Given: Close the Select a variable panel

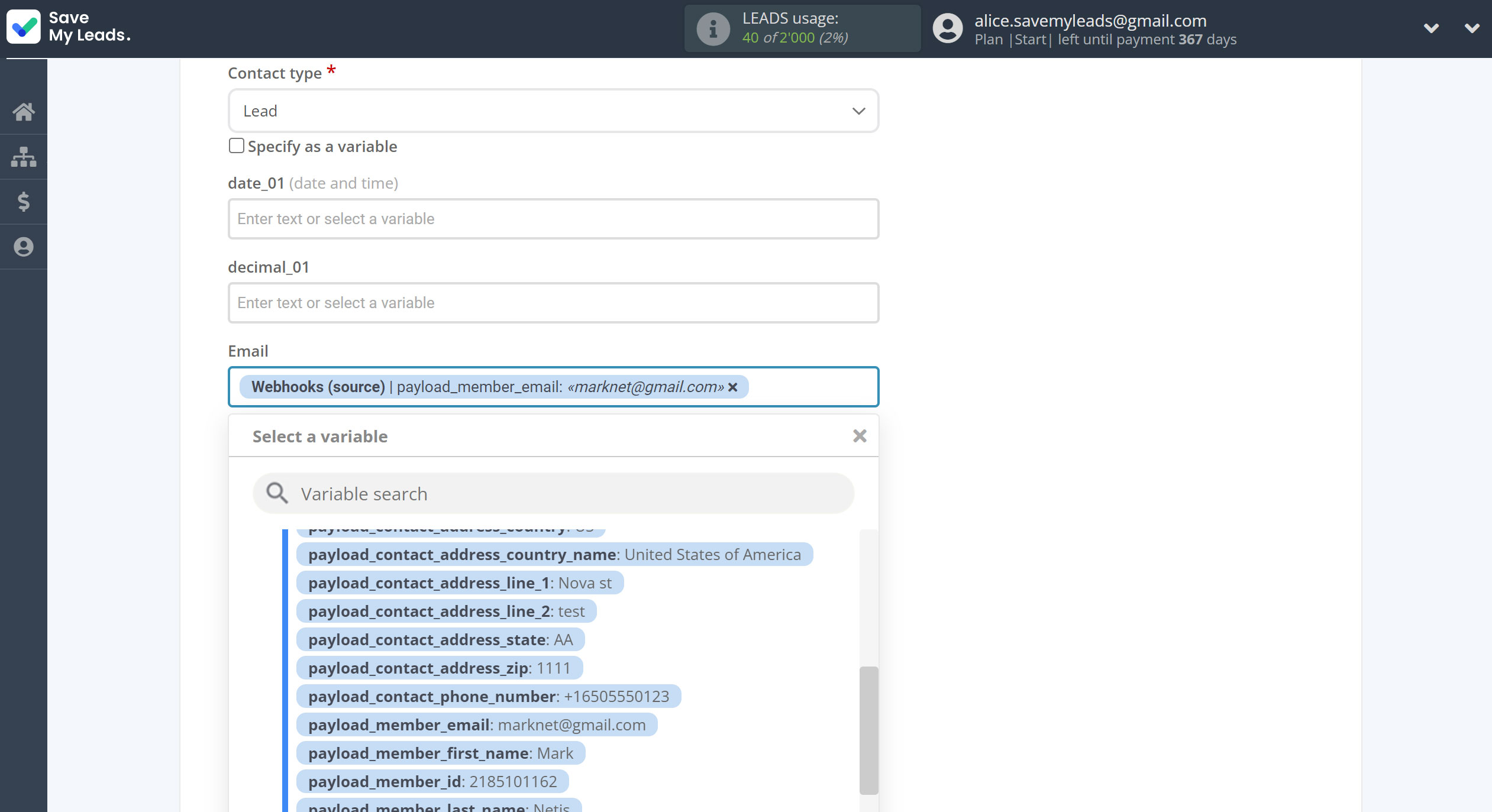Looking at the screenshot, I should click(860, 436).
